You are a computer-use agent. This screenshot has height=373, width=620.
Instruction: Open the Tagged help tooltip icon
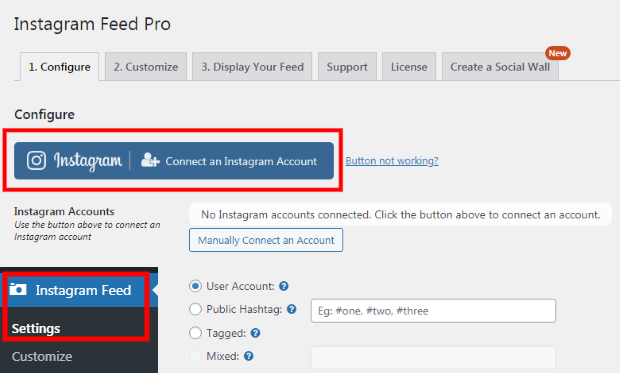coord(255,333)
